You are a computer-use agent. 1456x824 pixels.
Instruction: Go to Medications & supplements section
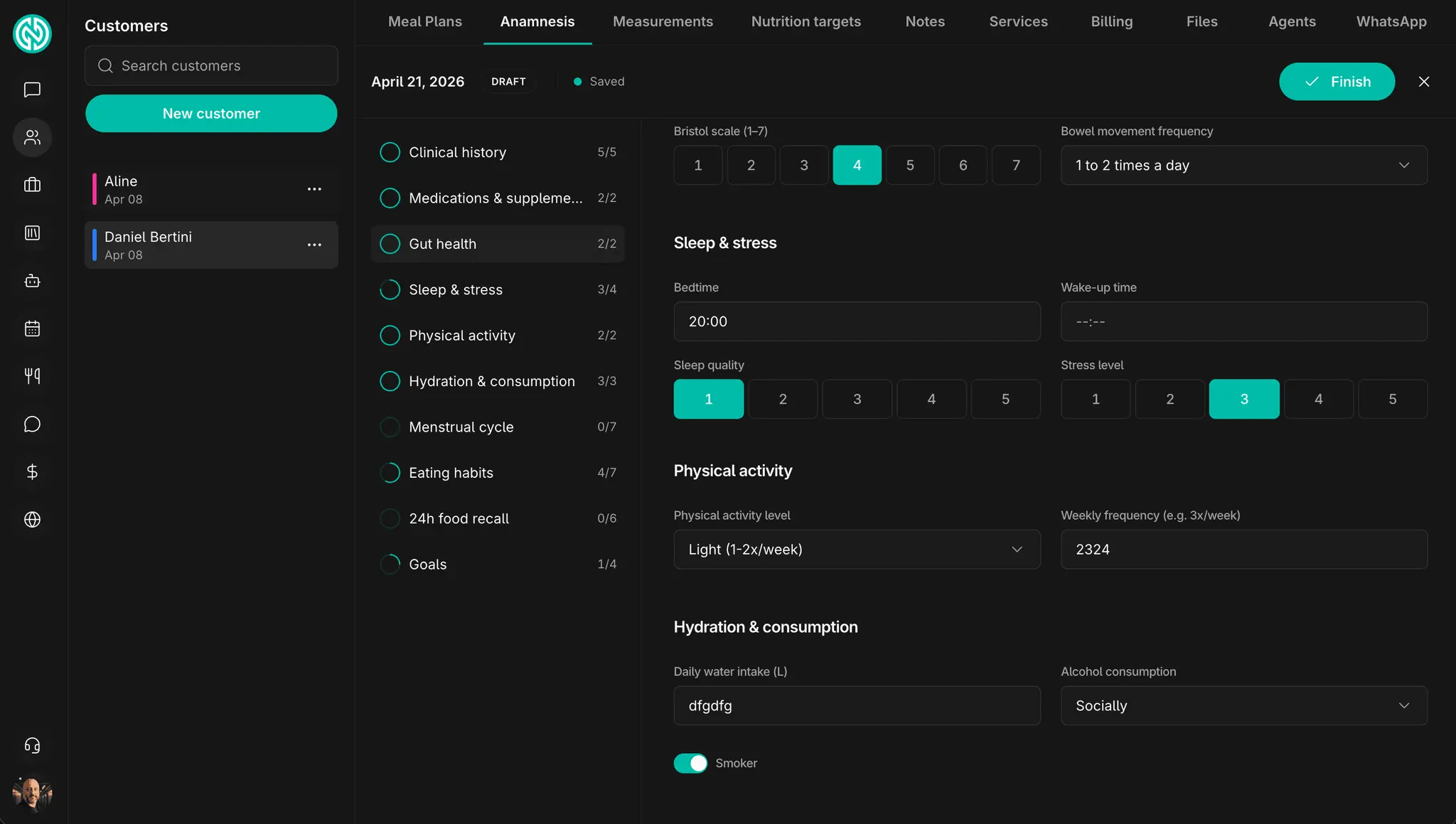[x=498, y=198]
